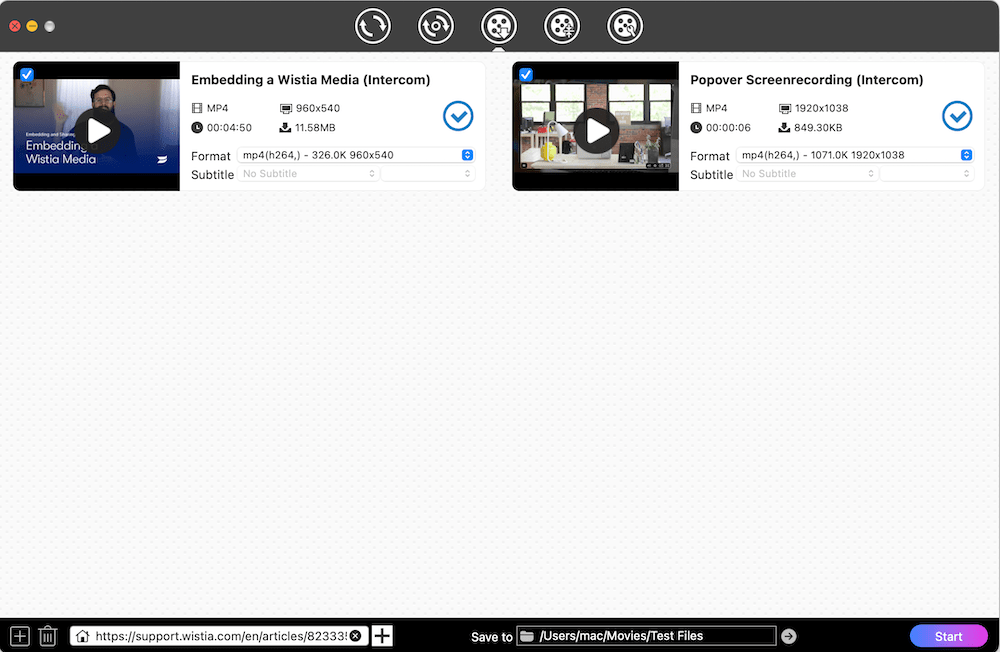The image size is (1000, 652).
Task: Open No Subtitle dropdown for Embedding a Wistia Media
Action: [x=308, y=174]
